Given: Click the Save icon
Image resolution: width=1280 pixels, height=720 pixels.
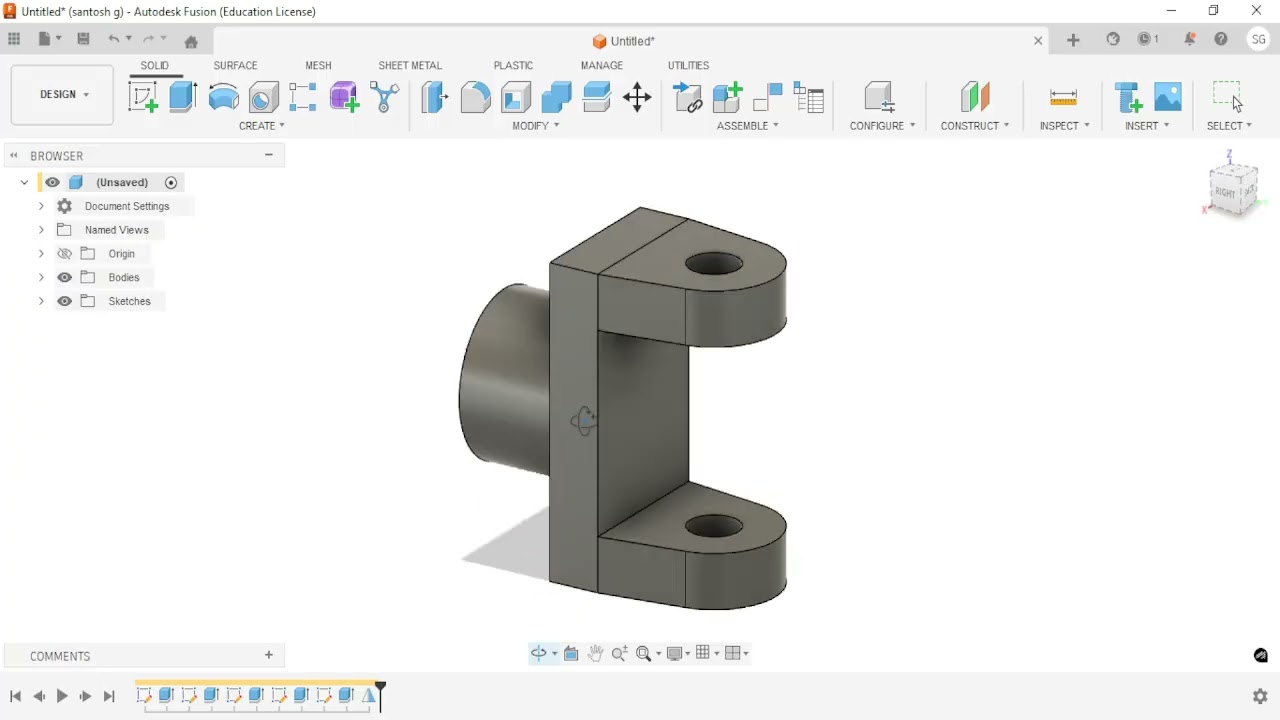Looking at the screenshot, I should 84,39.
